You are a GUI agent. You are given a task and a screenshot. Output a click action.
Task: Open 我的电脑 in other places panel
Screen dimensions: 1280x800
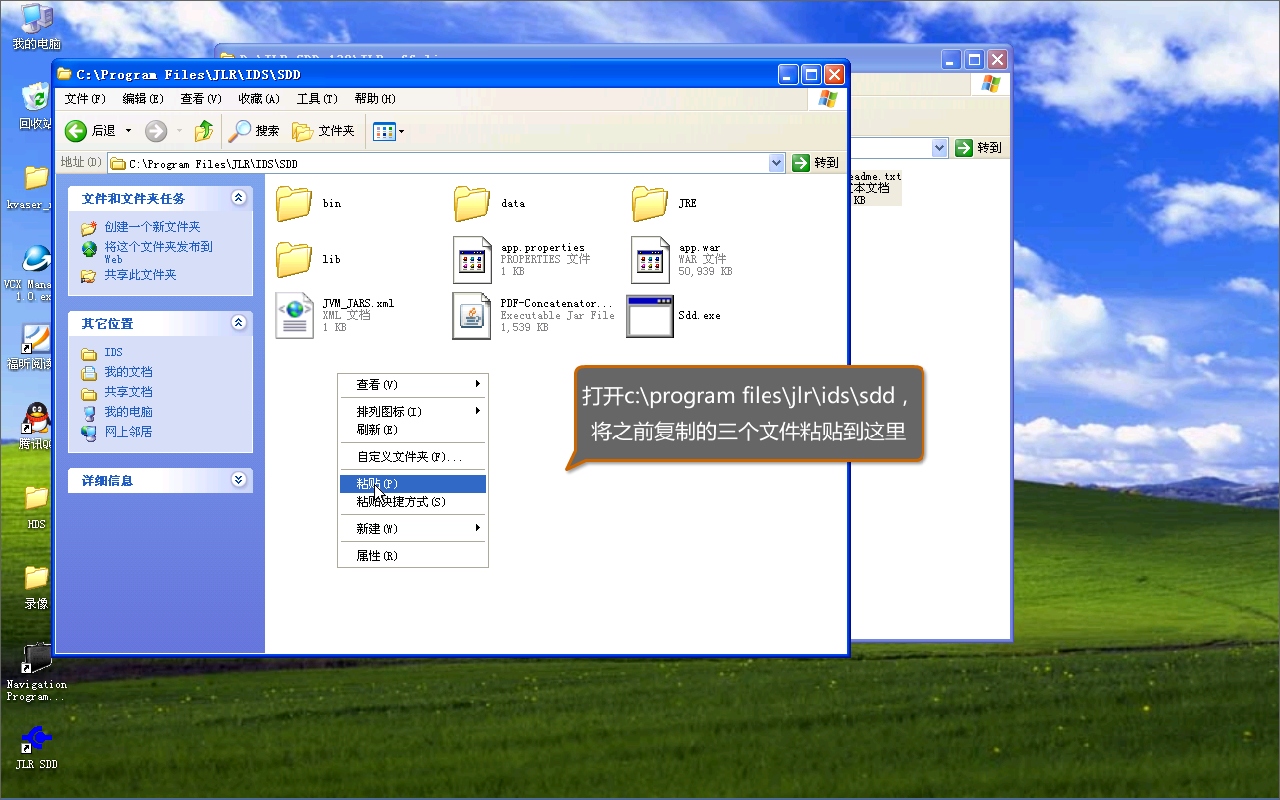128,412
